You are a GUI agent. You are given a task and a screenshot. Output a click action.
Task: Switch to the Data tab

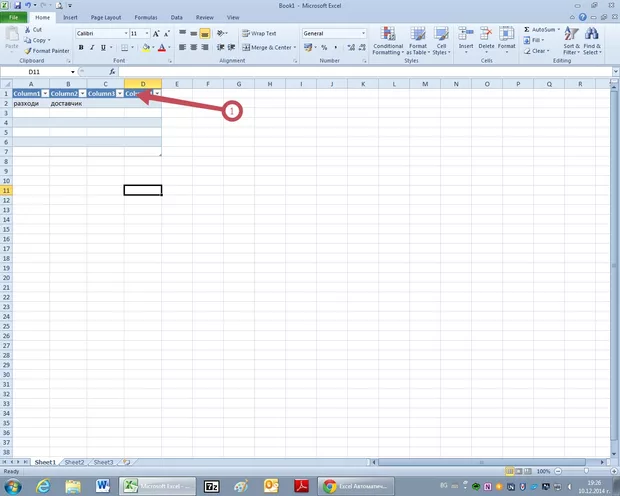[x=176, y=17]
